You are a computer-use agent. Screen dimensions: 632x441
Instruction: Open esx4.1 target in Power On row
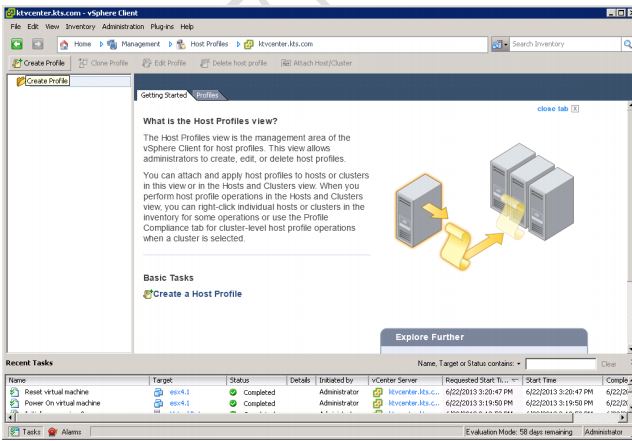point(179,404)
